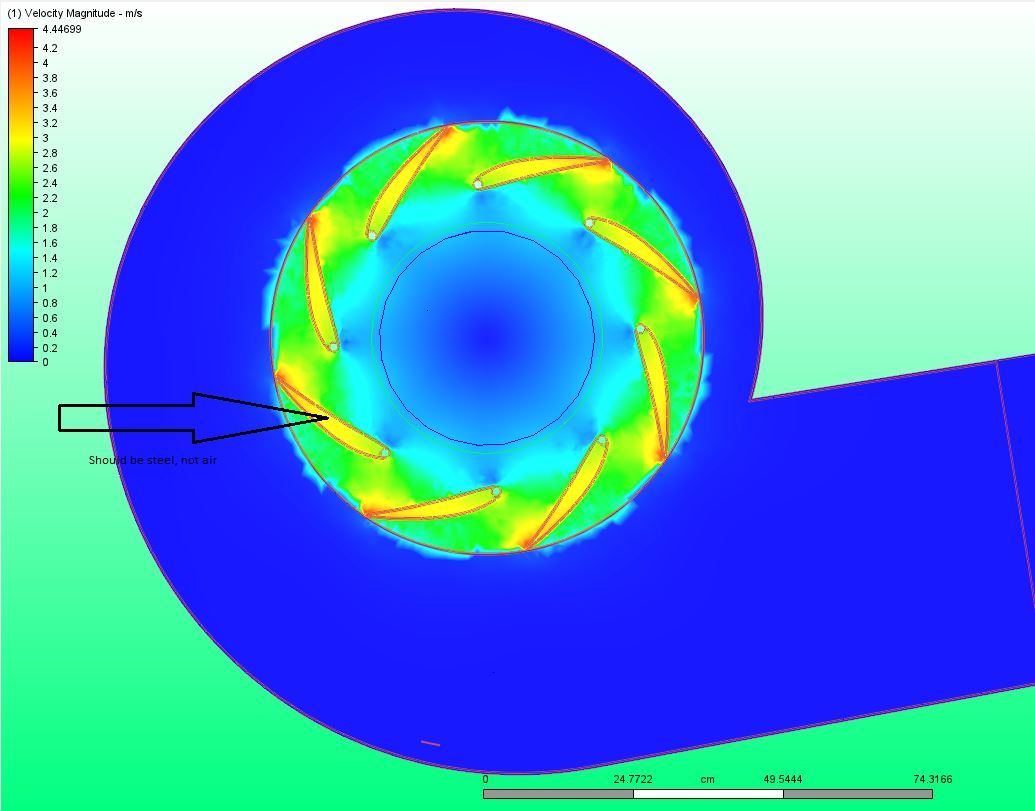
Task: Click the velocity color legend bar
Action: click(21, 195)
